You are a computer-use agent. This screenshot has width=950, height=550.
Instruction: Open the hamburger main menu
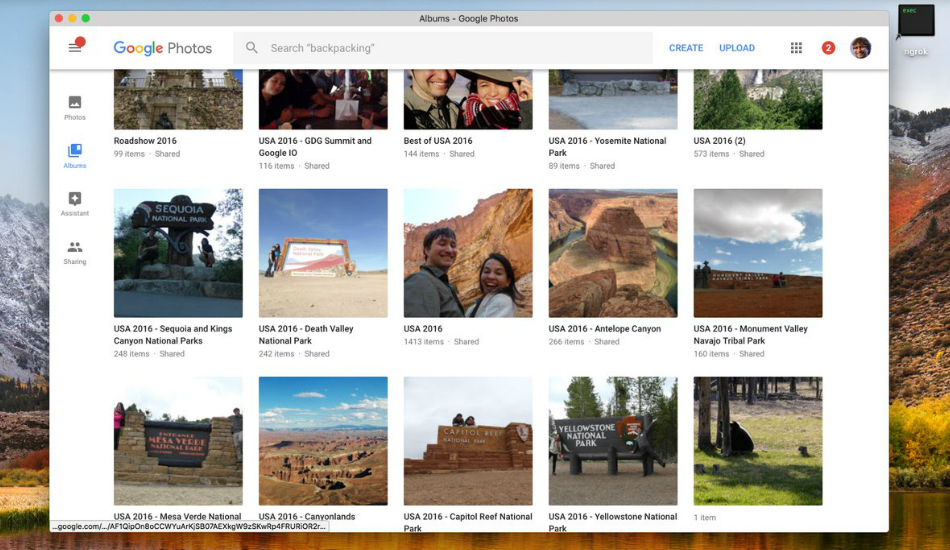click(x=75, y=48)
